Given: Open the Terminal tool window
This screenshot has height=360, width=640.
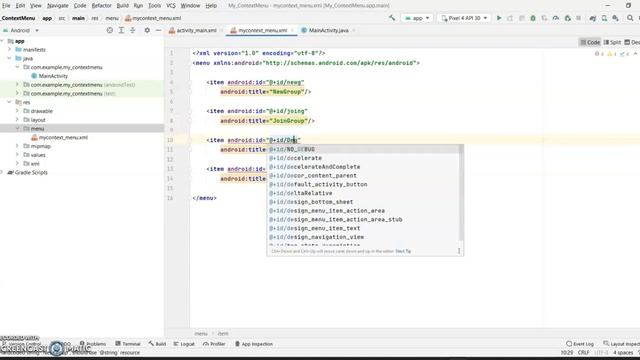Looking at the screenshot, I should (x=128, y=344).
